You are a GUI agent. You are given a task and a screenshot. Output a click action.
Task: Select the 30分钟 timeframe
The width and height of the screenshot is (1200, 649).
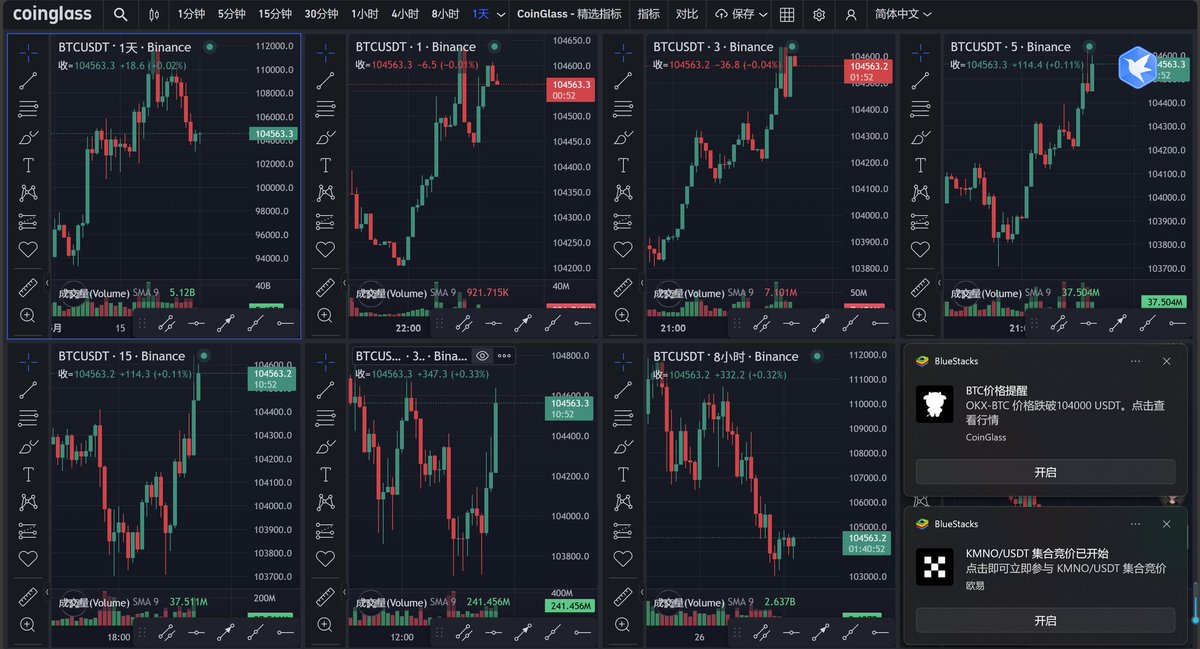(321, 15)
